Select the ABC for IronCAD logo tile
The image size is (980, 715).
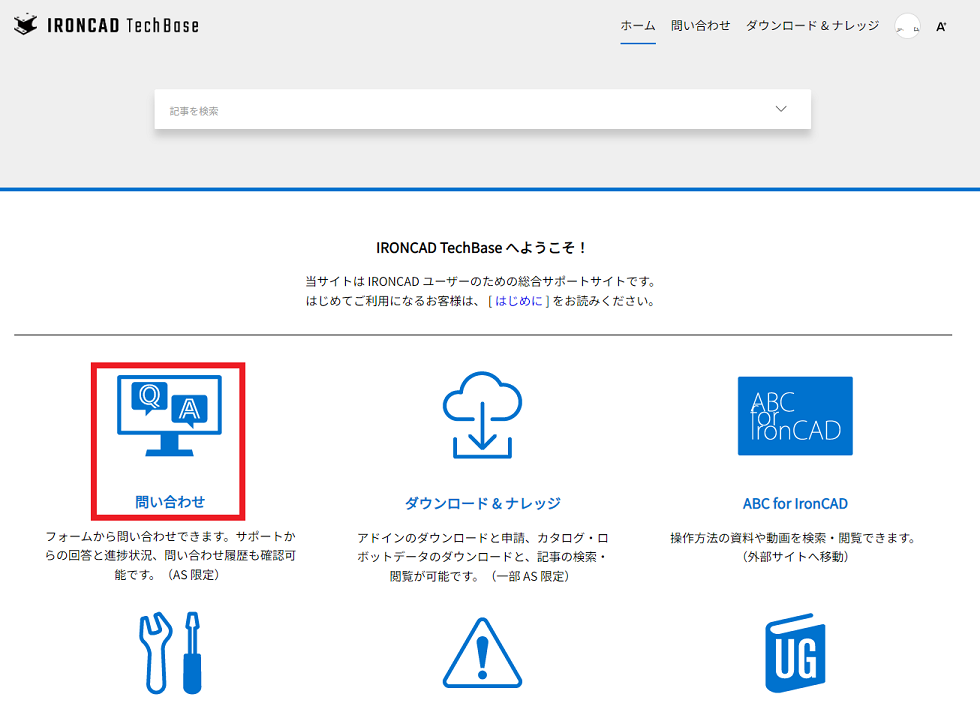795,416
